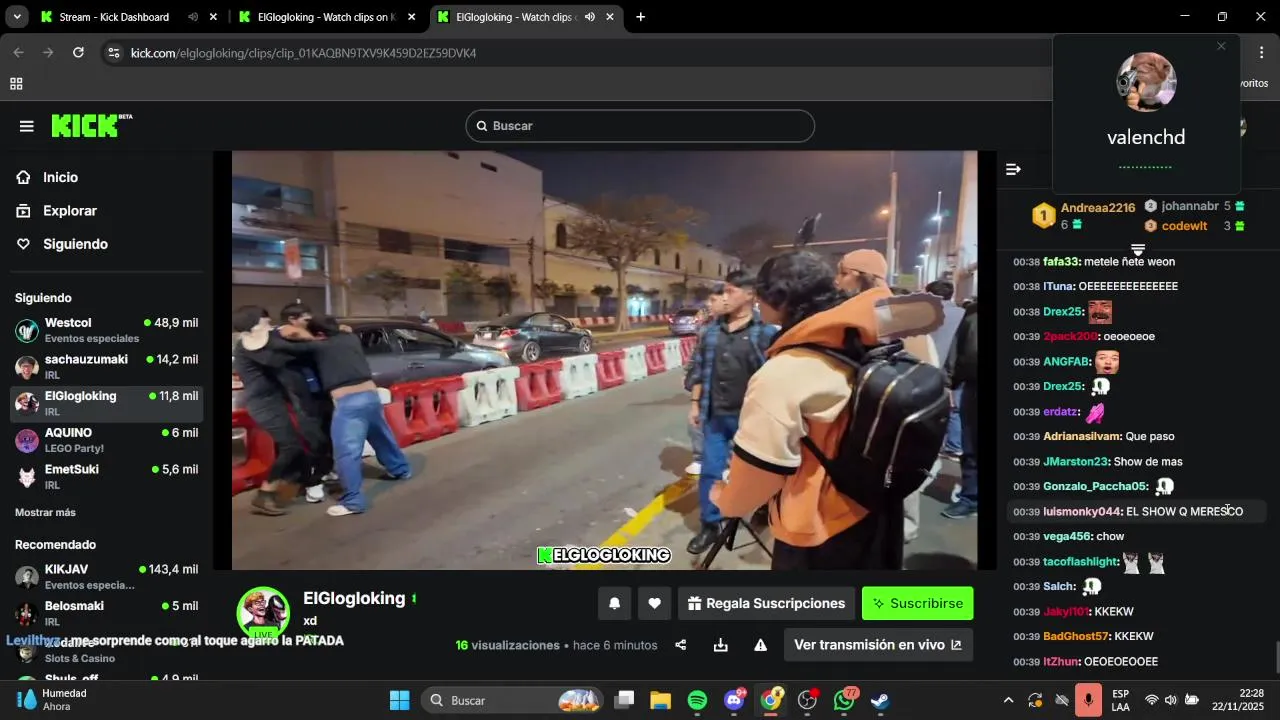Open WhatsApp from taskbar
Image resolution: width=1280 pixels, height=720 pixels.
click(845, 700)
